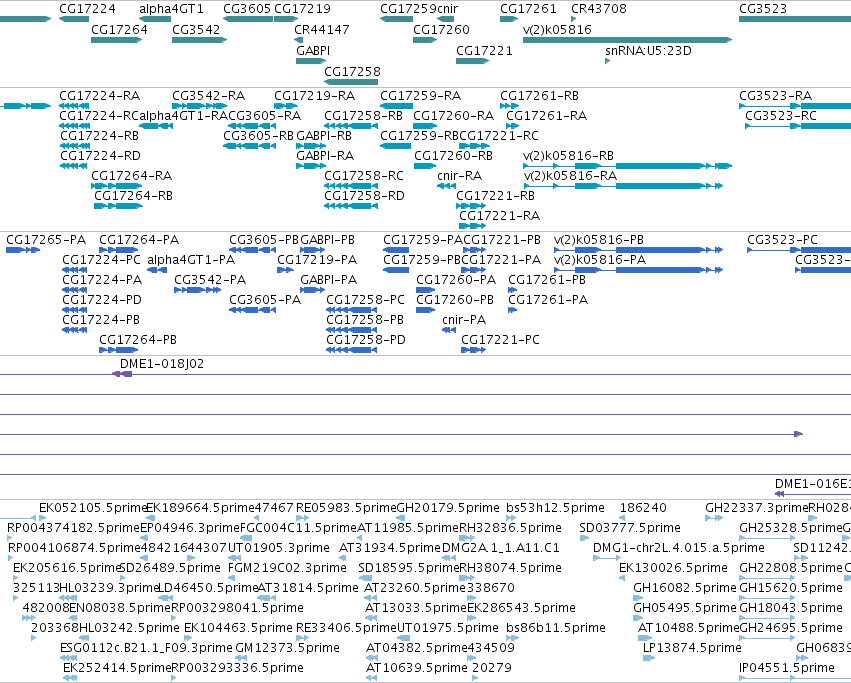
Task: Select transcript v(2)k05816-RA label
Action: click(x=570, y=175)
